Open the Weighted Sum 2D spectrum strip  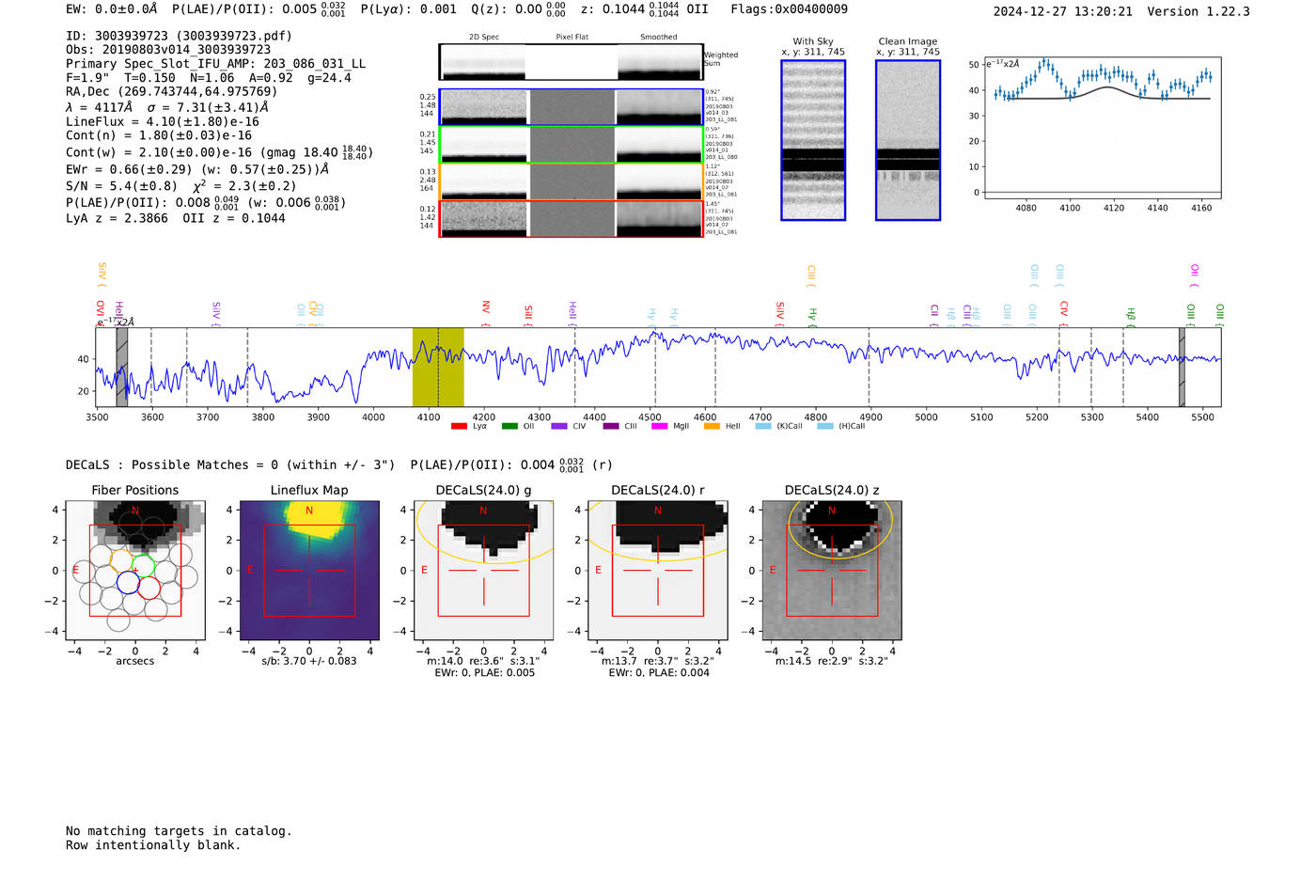pos(571,62)
